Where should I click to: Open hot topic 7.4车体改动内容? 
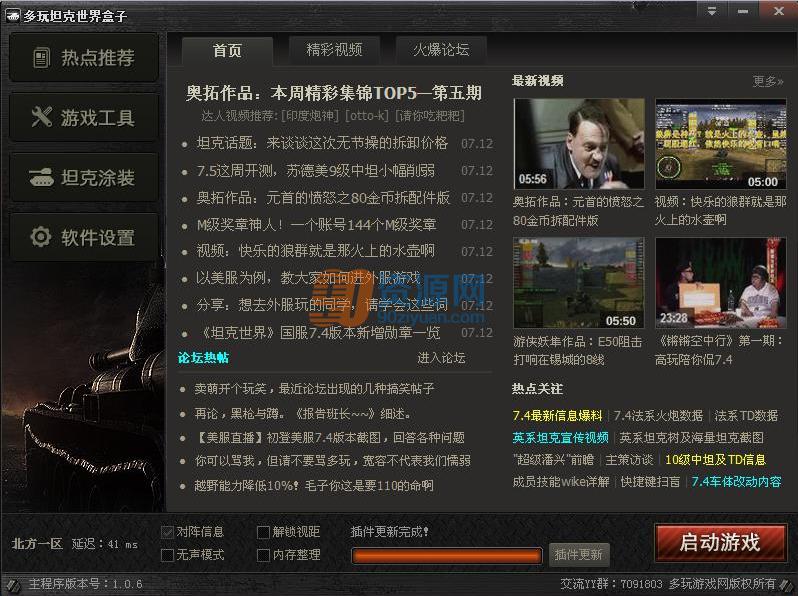736,481
